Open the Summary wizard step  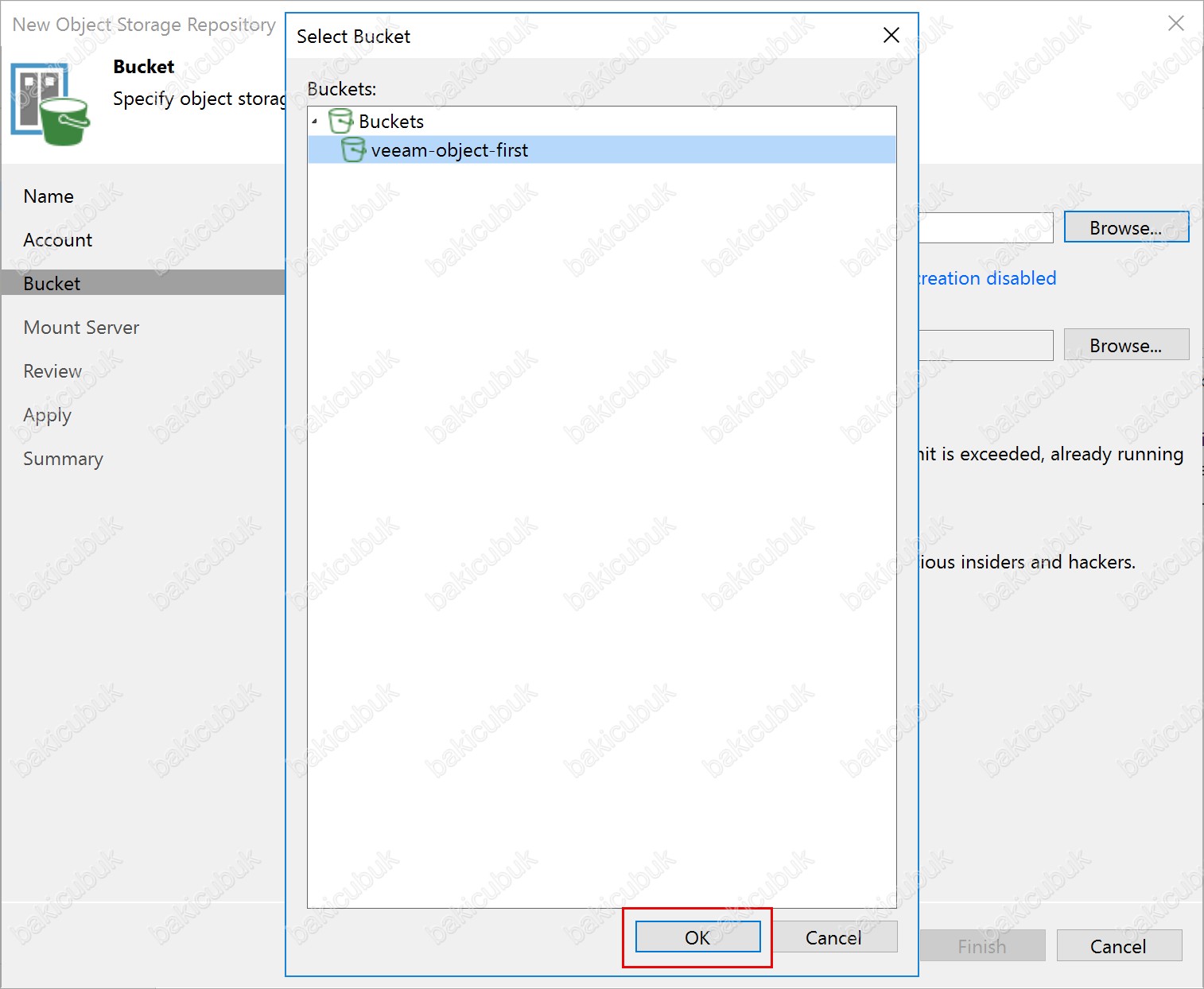coord(63,459)
